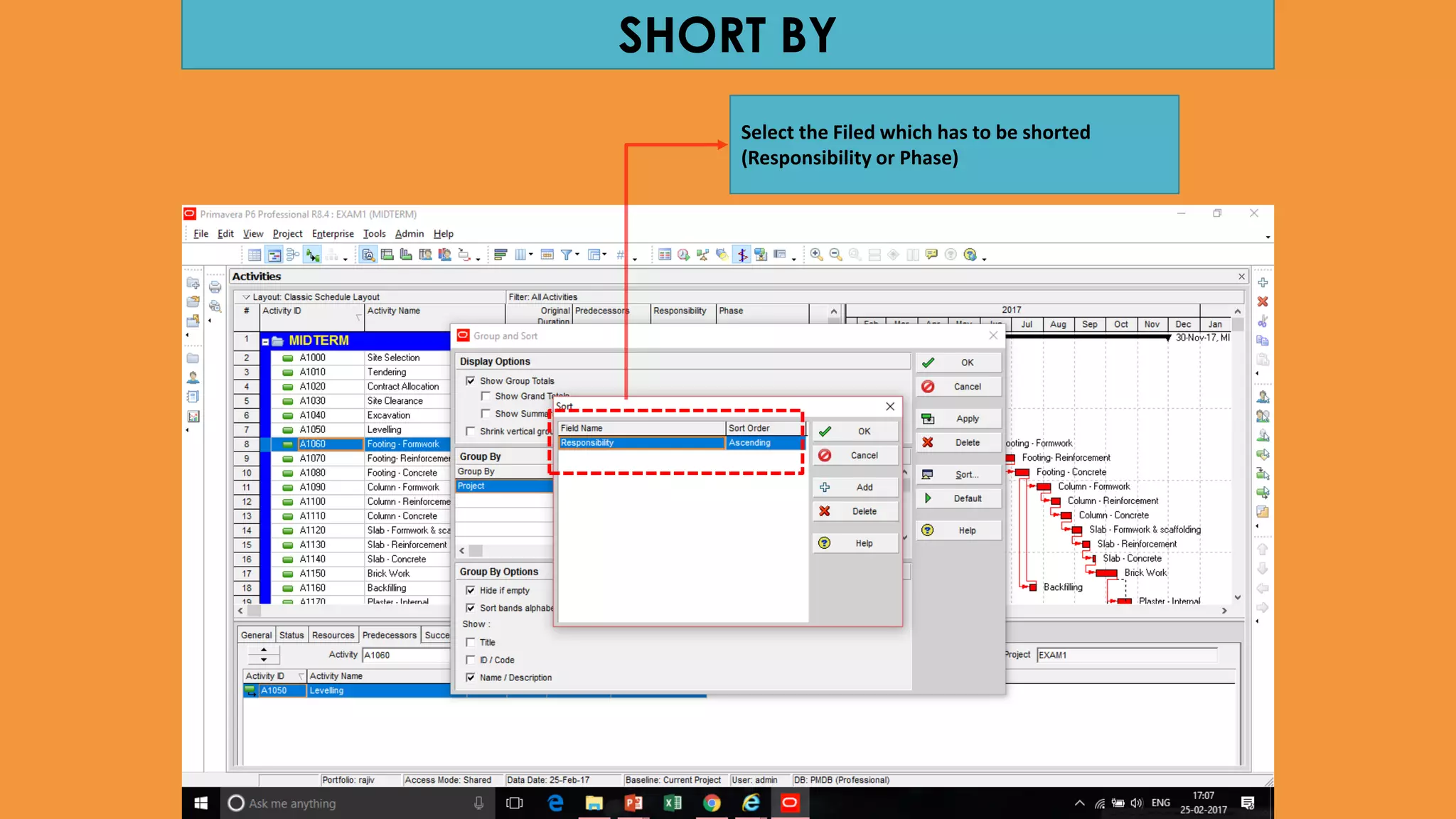Screen dimensions: 1456x819
Task: Click the Add plus icon in right sidebar
Action: (1263, 283)
